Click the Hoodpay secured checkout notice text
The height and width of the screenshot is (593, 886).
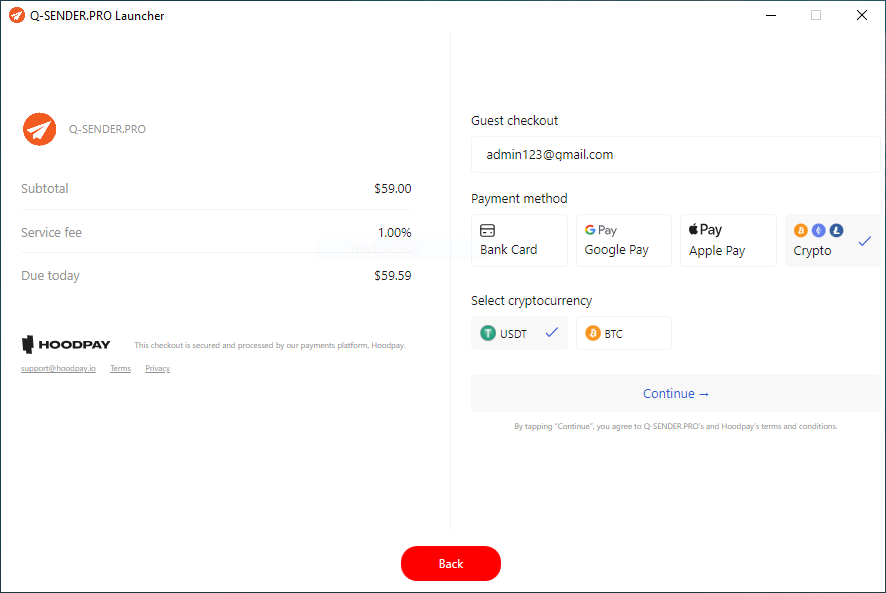[x=270, y=345]
